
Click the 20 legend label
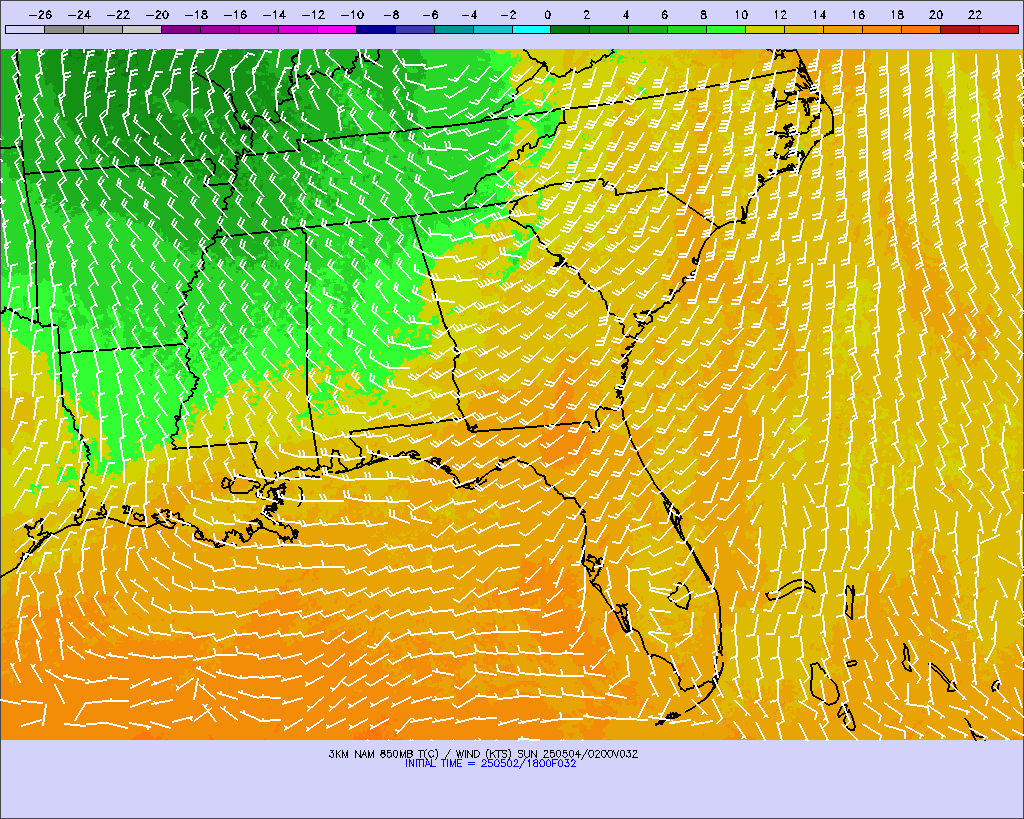coord(936,15)
